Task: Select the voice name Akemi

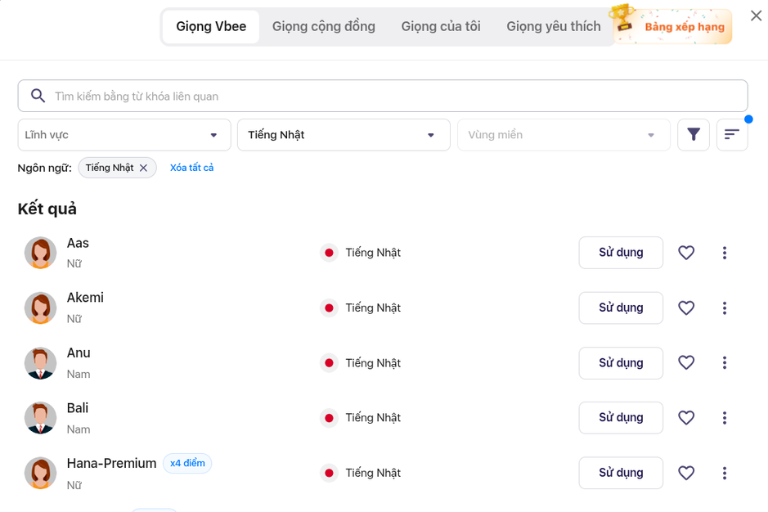Action: pyautogui.click(x=85, y=297)
